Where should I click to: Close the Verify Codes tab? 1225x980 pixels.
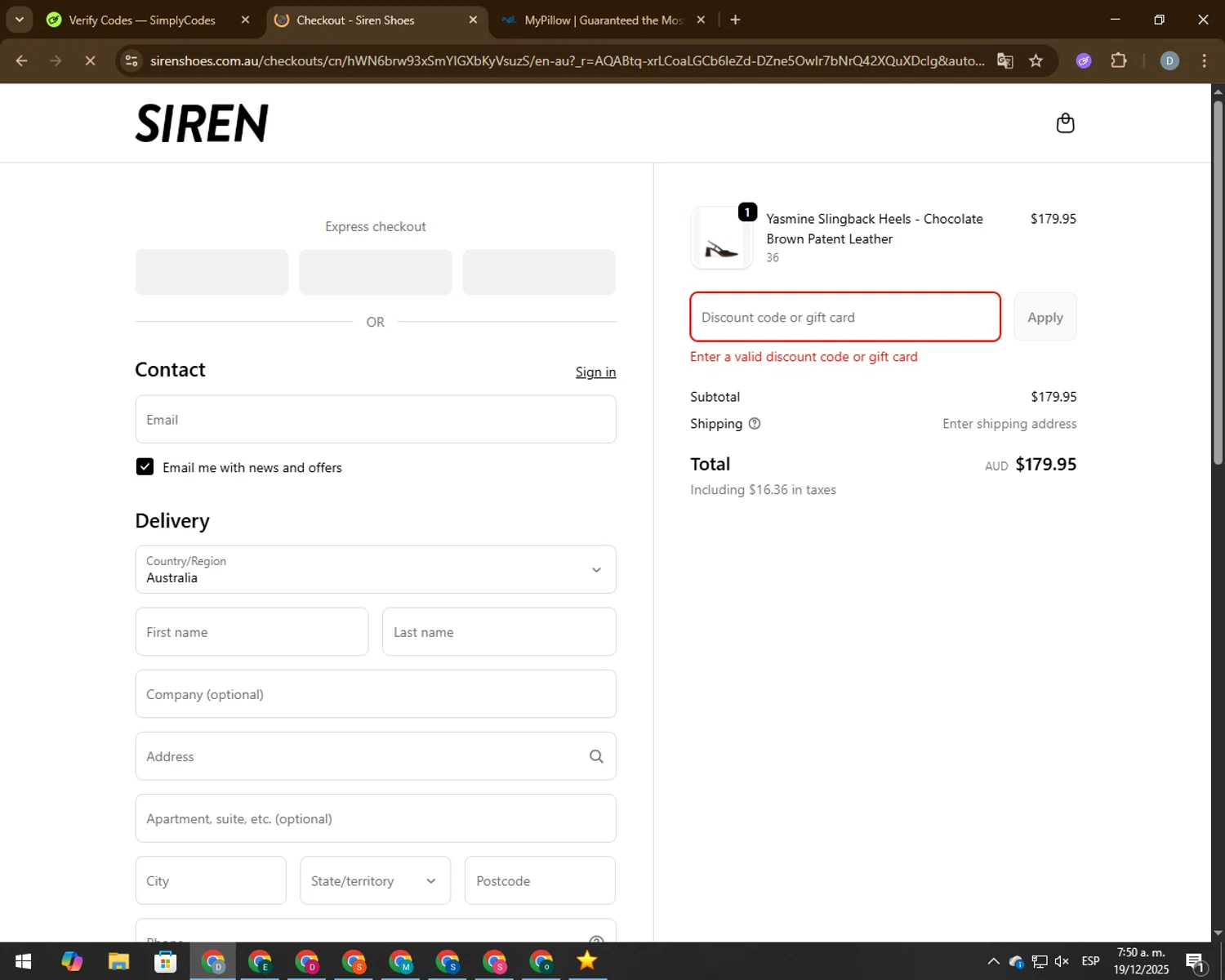(x=245, y=20)
